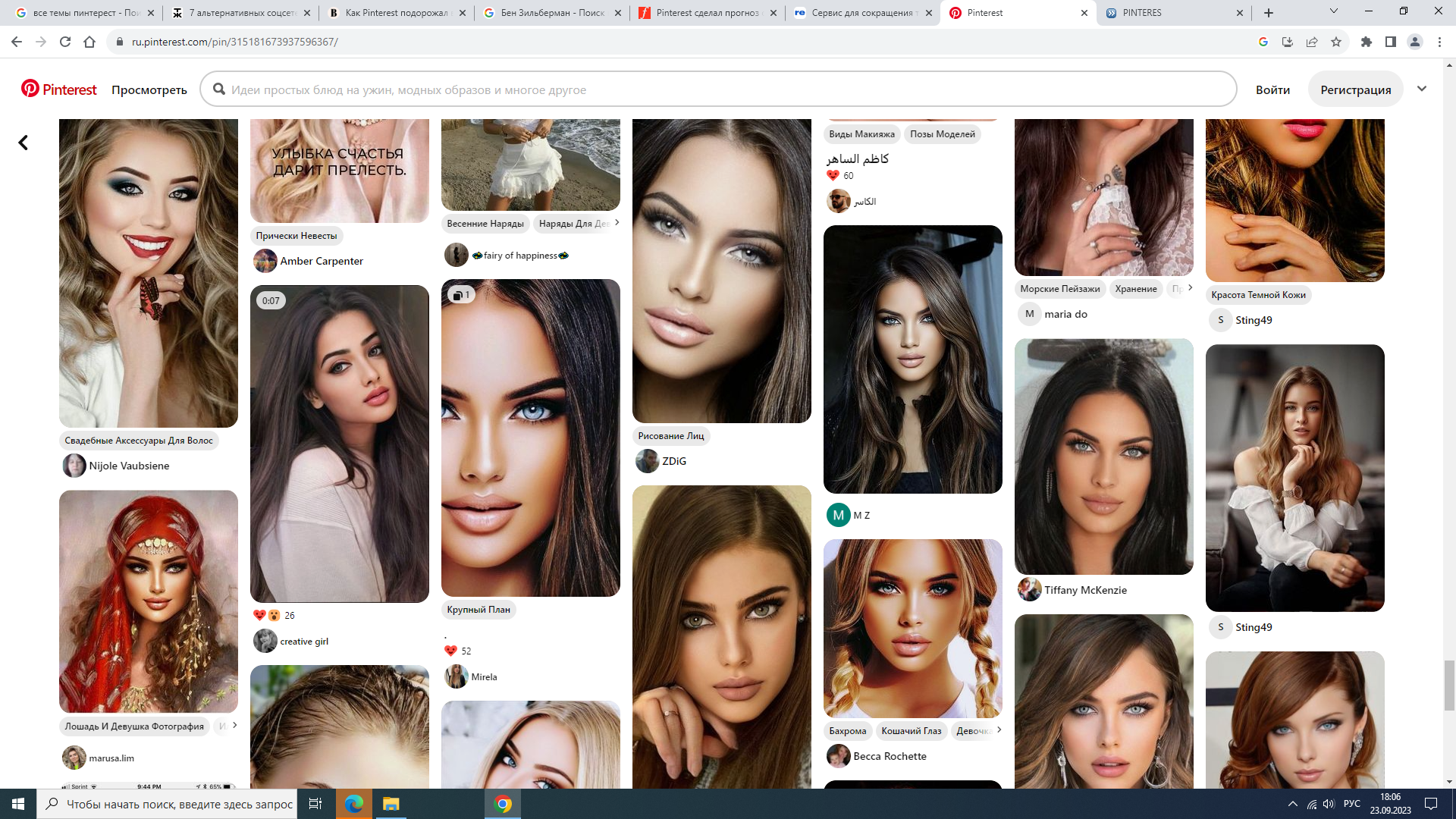Click Becca Rochette's avatar picture
This screenshot has width=1456, height=819.
[839, 756]
